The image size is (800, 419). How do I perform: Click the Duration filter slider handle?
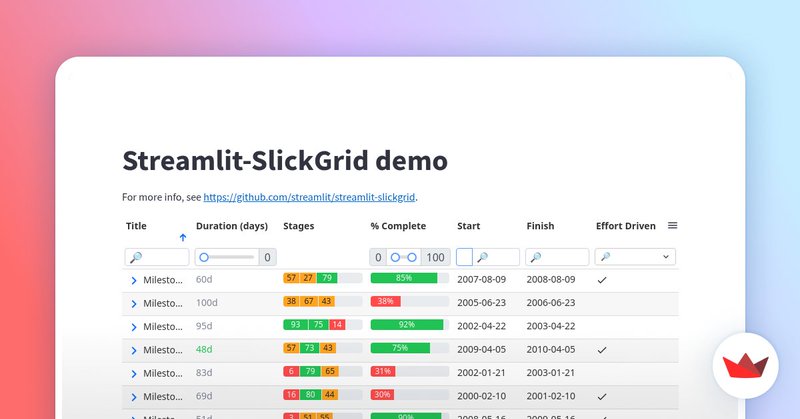tap(204, 257)
